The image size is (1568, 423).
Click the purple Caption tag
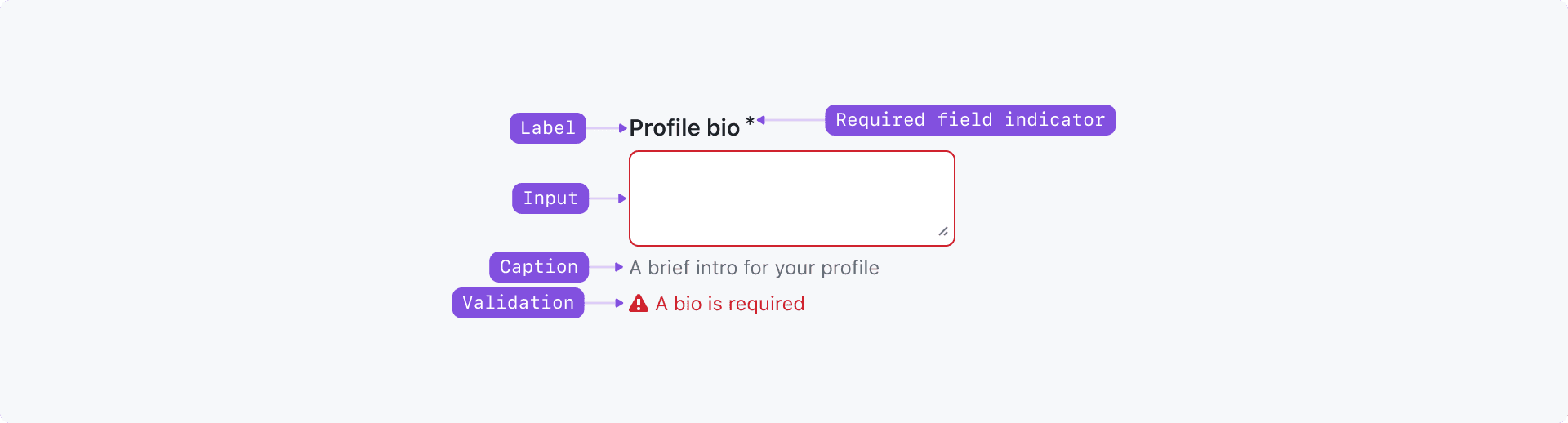click(538, 267)
